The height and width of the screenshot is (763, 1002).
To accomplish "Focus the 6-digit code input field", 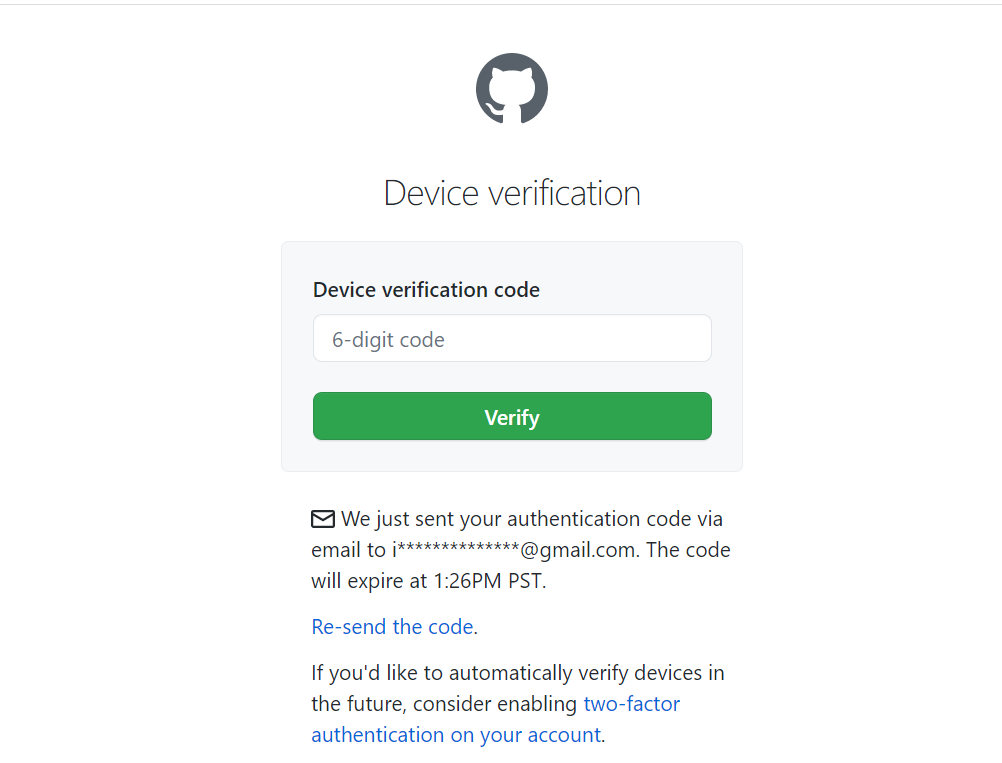I will point(512,339).
